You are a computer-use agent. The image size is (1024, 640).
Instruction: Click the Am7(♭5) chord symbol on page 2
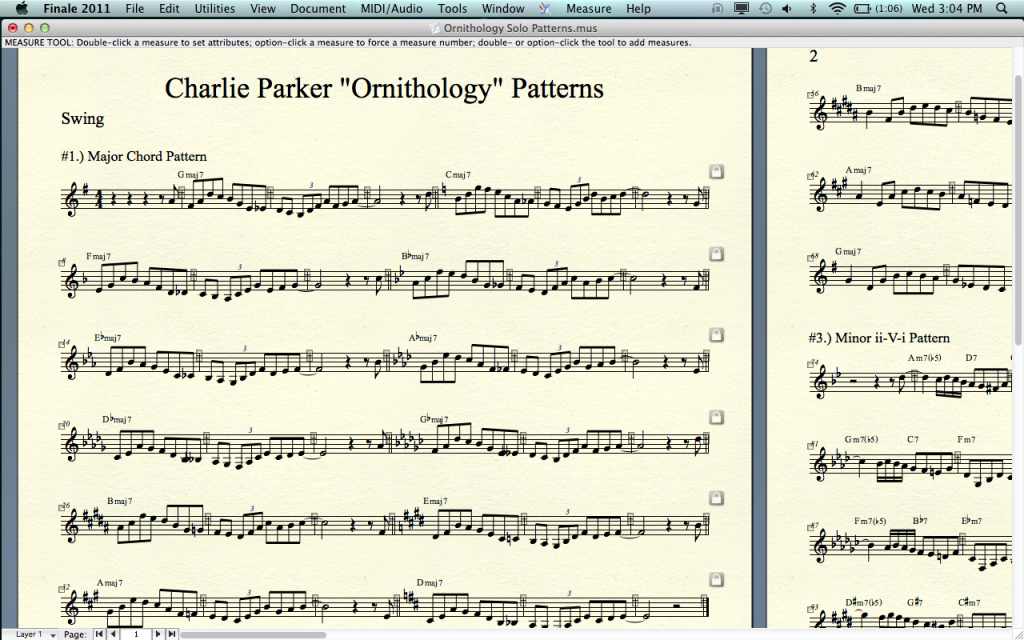[x=925, y=358]
